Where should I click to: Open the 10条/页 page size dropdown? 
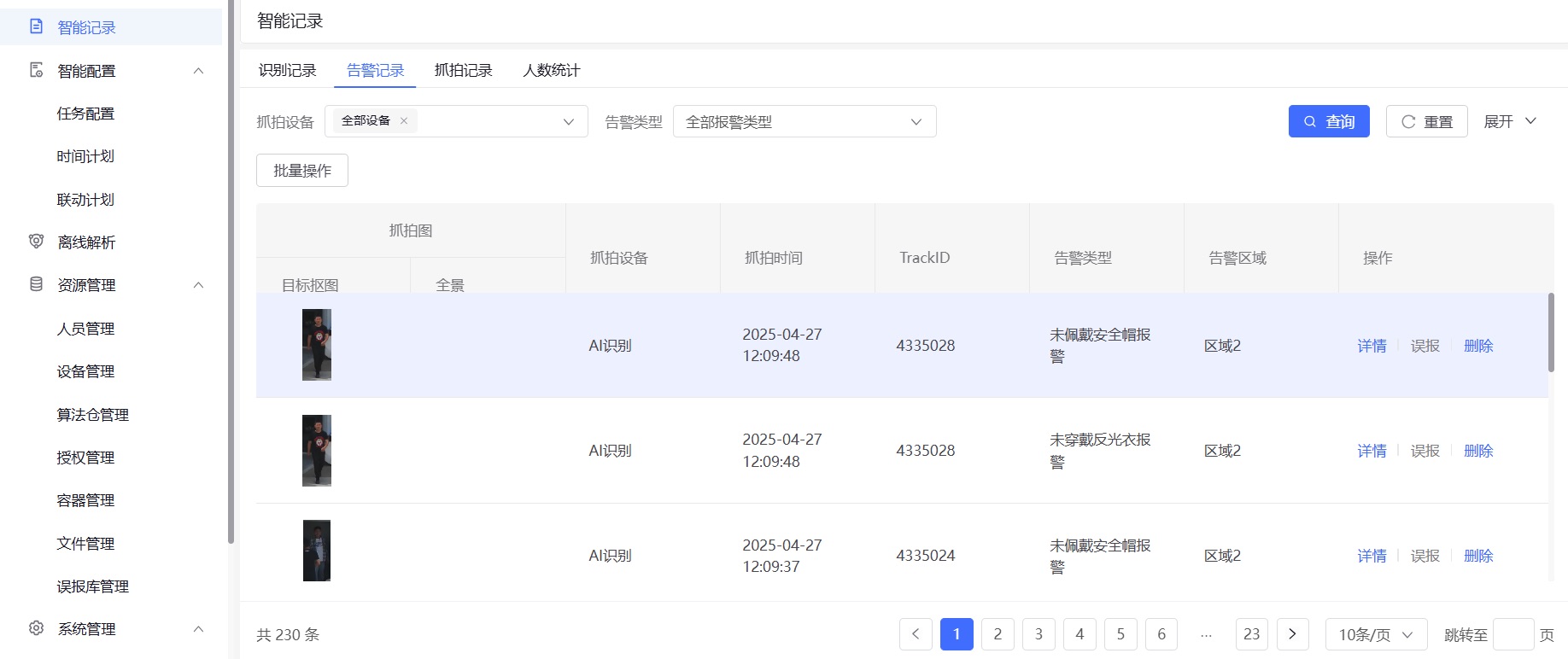(1375, 634)
